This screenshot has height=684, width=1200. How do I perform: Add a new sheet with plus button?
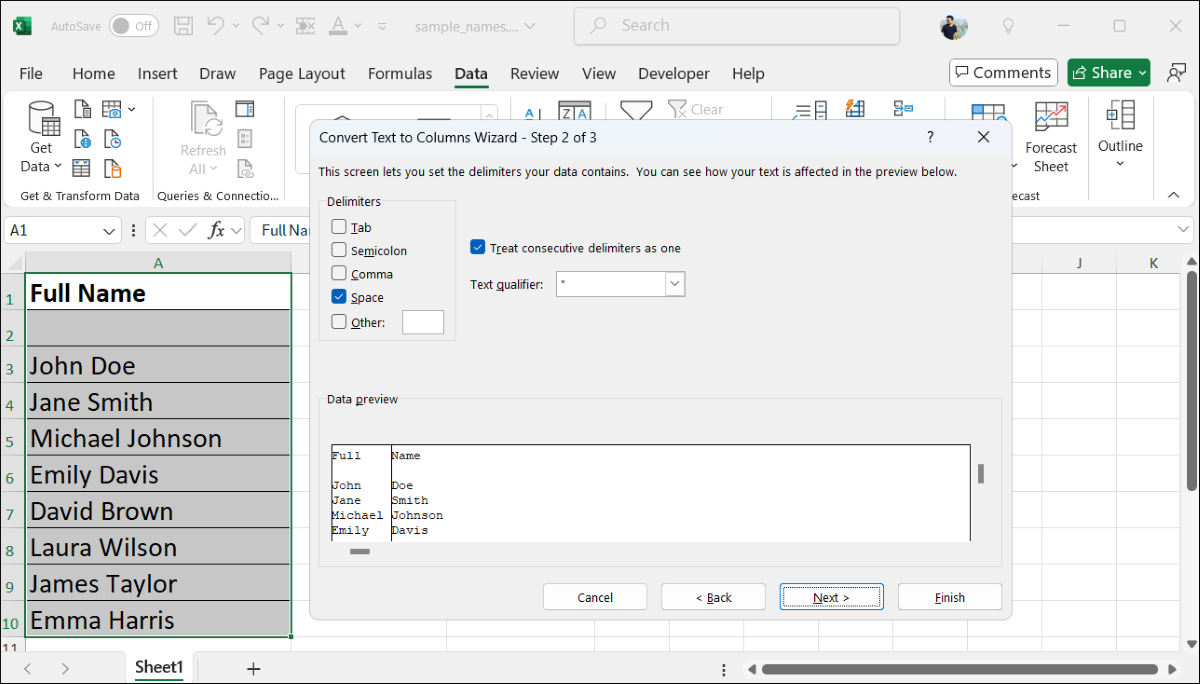(253, 668)
